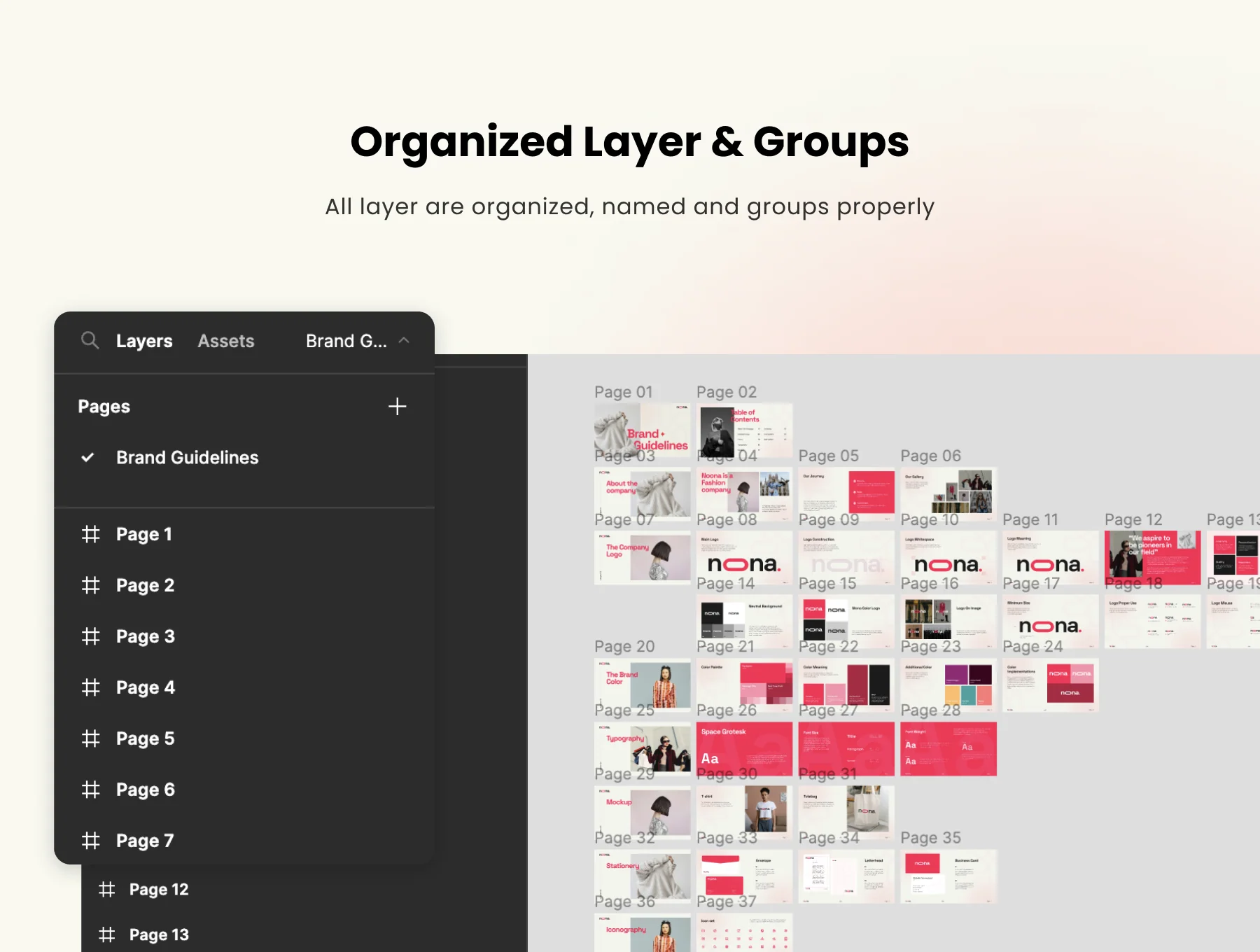The height and width of the screenshot is (952, 1260).
Task: Select The Company Logo canvas frame
Action: click(642, 557)
